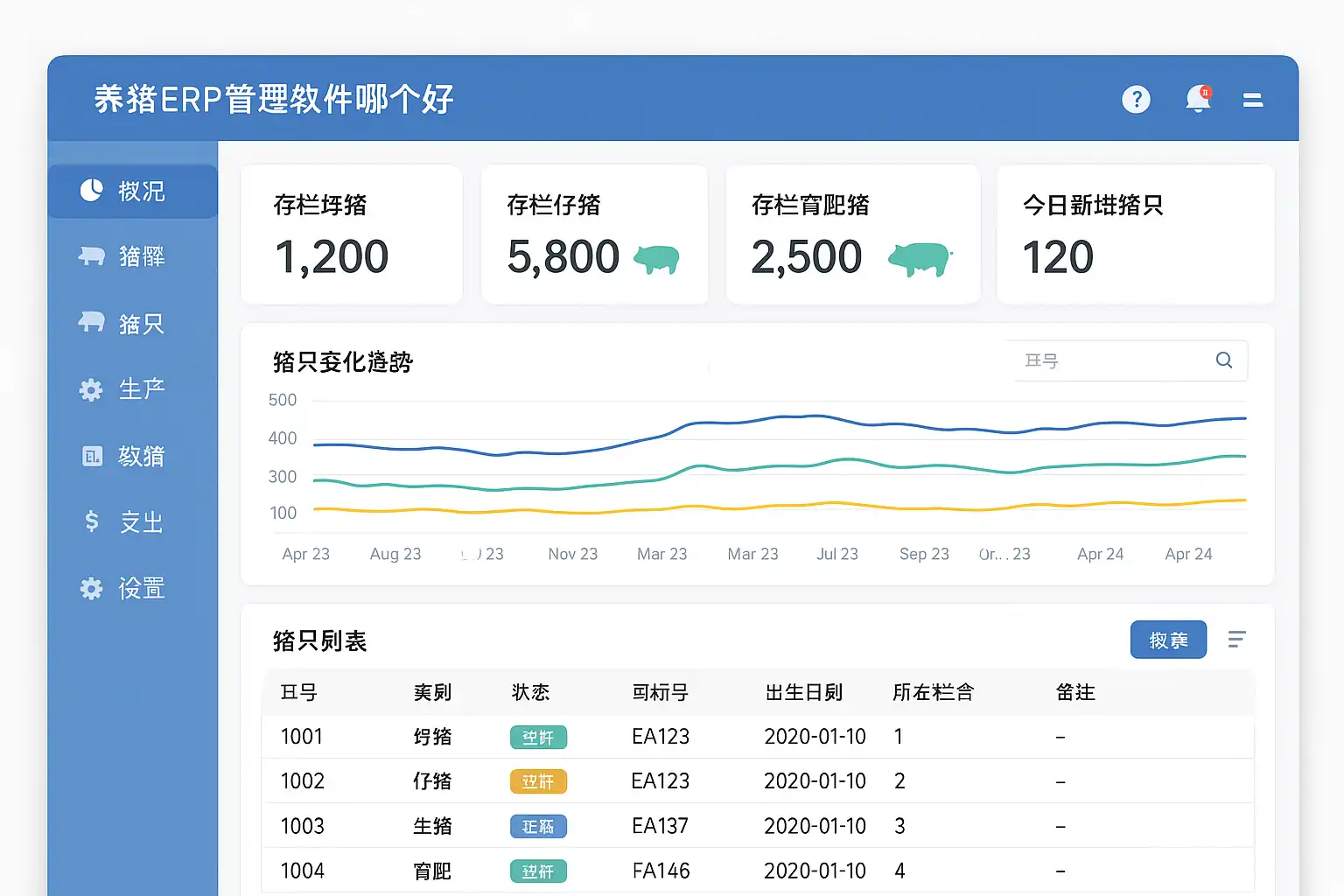This screenshot has height=896, width=1344.
Task: Click the pig icon beside 5,800
Action: coord(656,258)
